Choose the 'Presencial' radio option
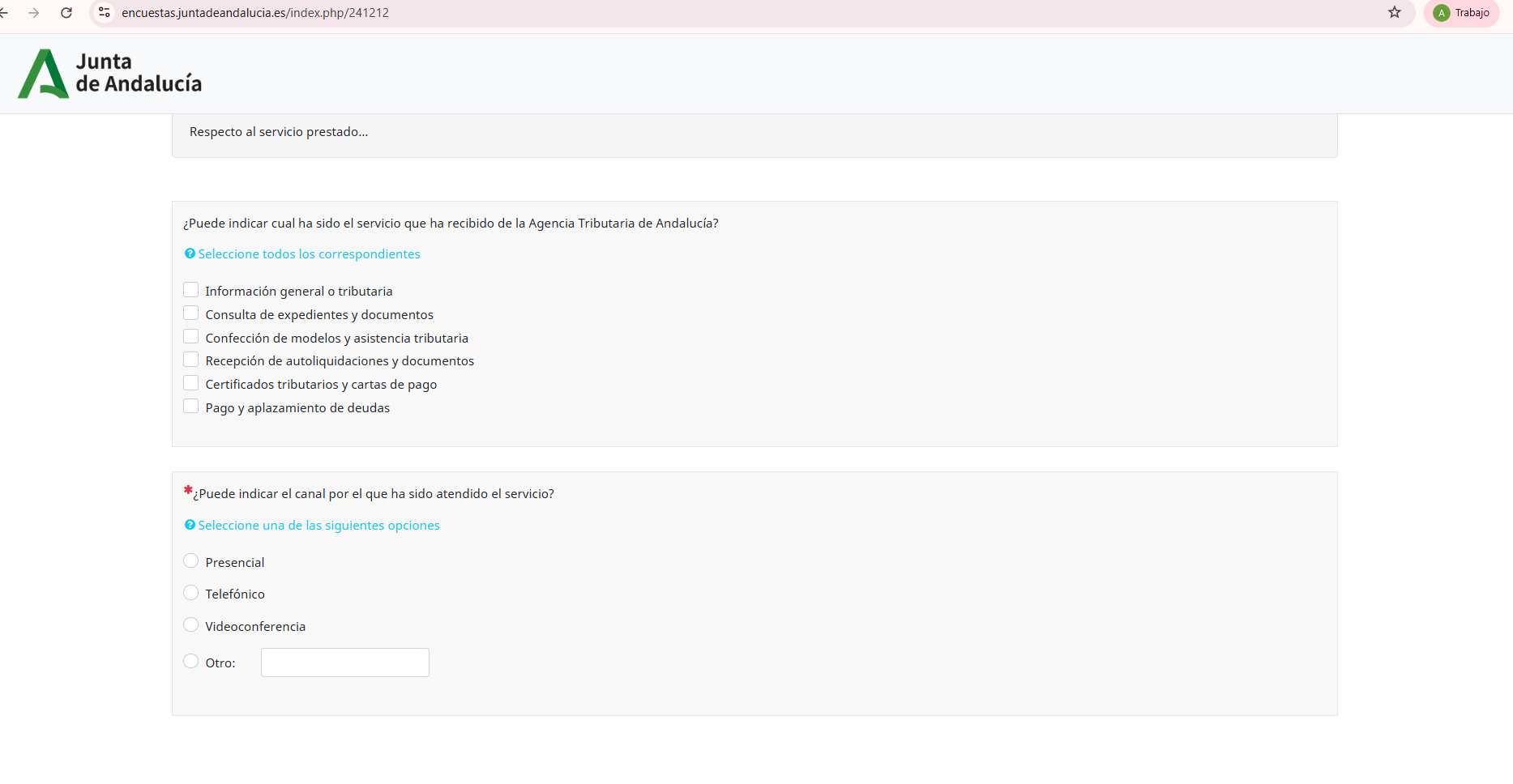1513x784 pixels. (x=191, y=561)
